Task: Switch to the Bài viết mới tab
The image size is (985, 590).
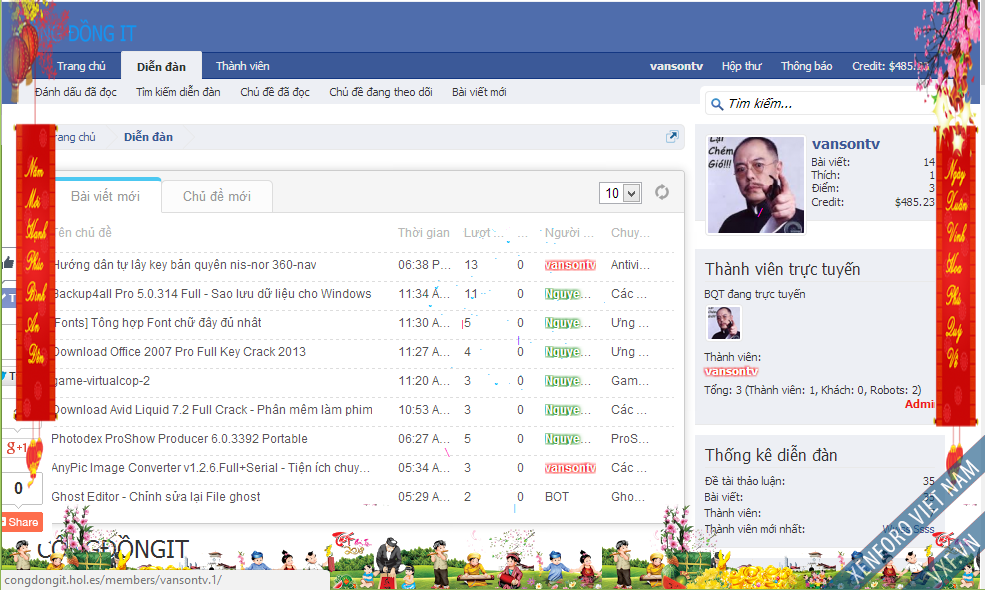Action: [x=106, y=196]
